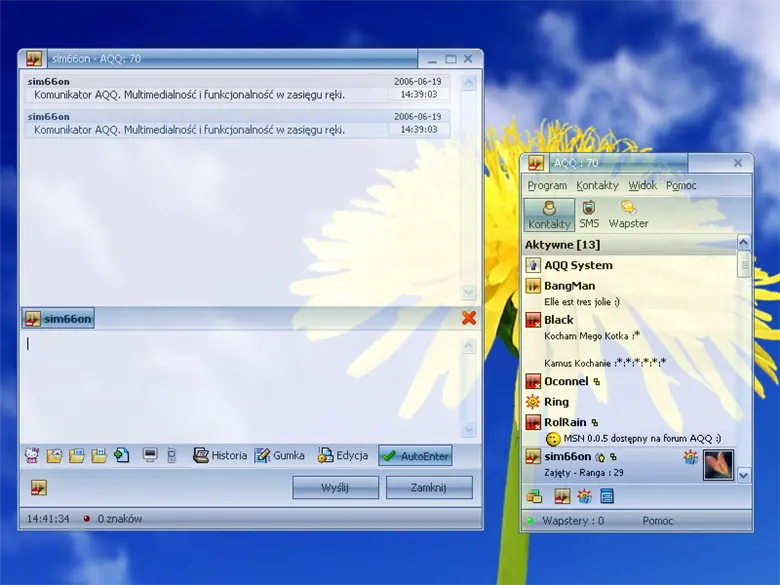Click sim66on's busy status icon in list
Image resolution: width=780 pixels, height=585 pixels.
coord(533,457)
